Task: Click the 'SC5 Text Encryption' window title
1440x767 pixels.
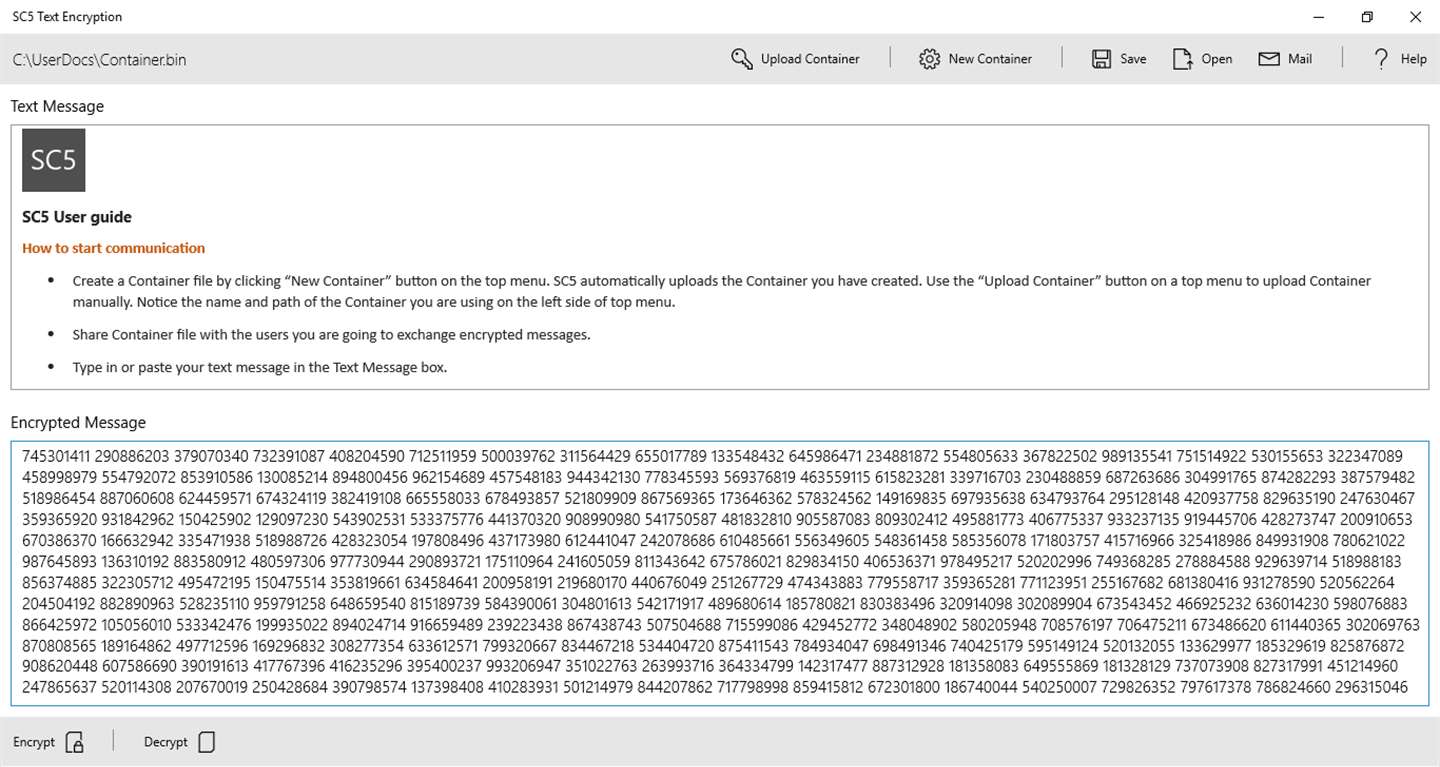Action: pos(68,17)
